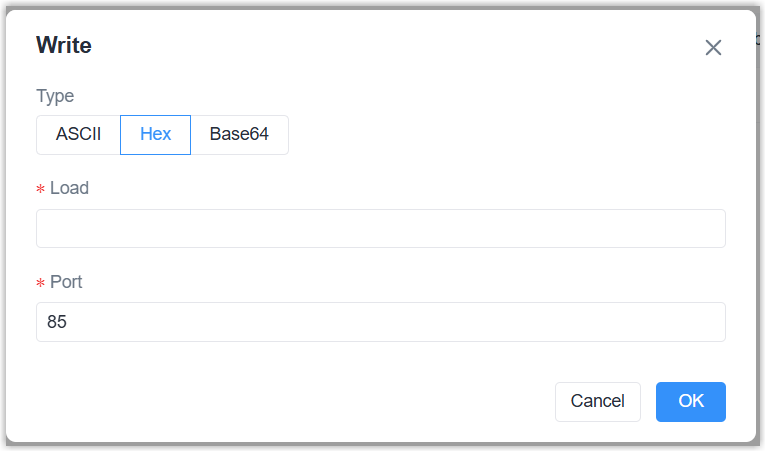766x452 pixels.
Task: Confirm the write with OK button
Action: pos(691,401)
